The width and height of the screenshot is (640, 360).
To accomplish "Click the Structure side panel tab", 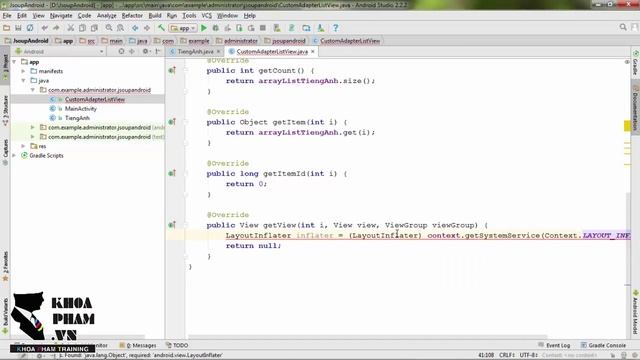I will [5, 111].
